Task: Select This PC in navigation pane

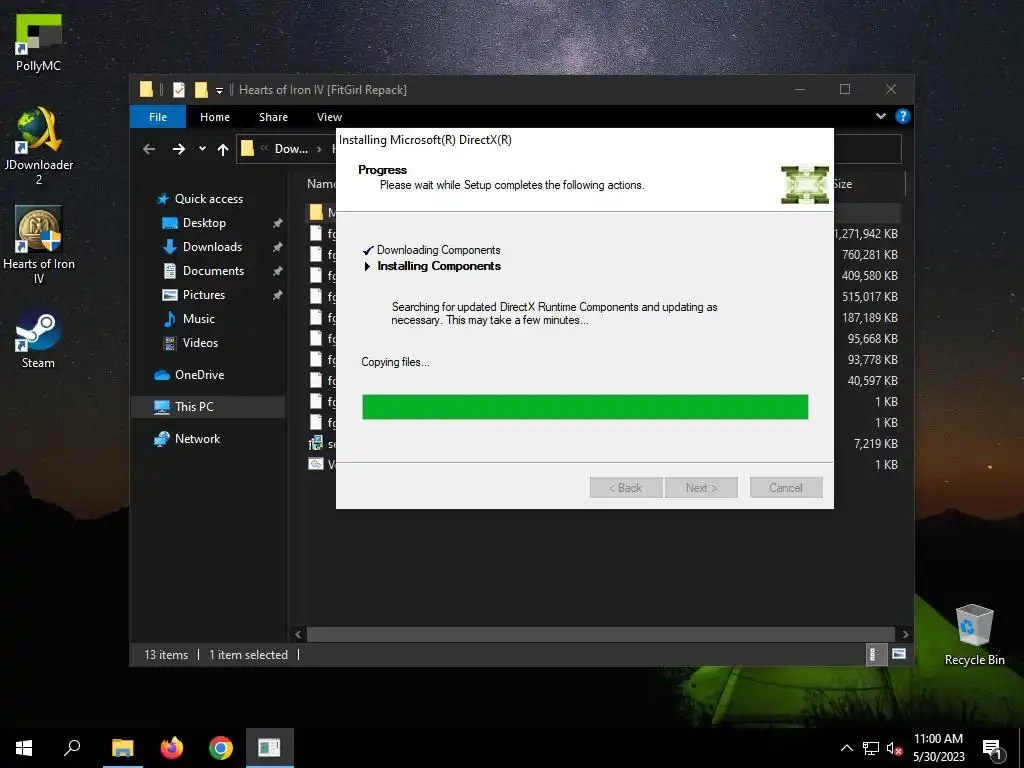Action: pyautogui.click(x=208, y=407)
